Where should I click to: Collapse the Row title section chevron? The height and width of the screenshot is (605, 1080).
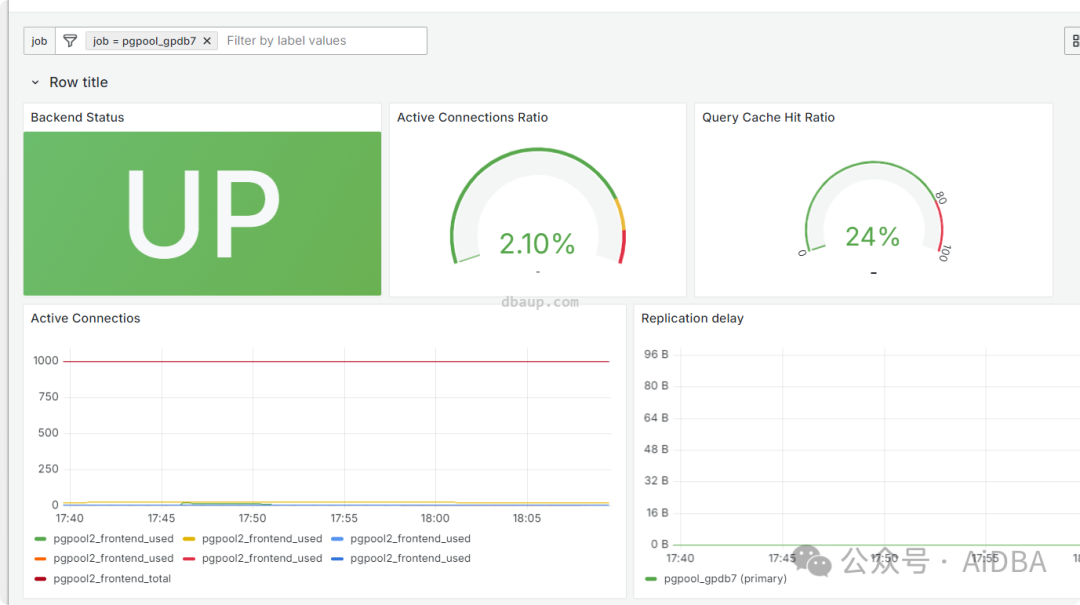click(x=35, y=82)
